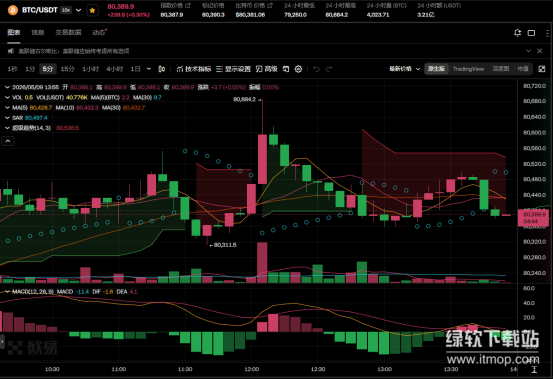Collapse the SAR indicator row chevron
The height and width of the screenshot is (379, 554).
pyautogui.click(x=7, y=118)
